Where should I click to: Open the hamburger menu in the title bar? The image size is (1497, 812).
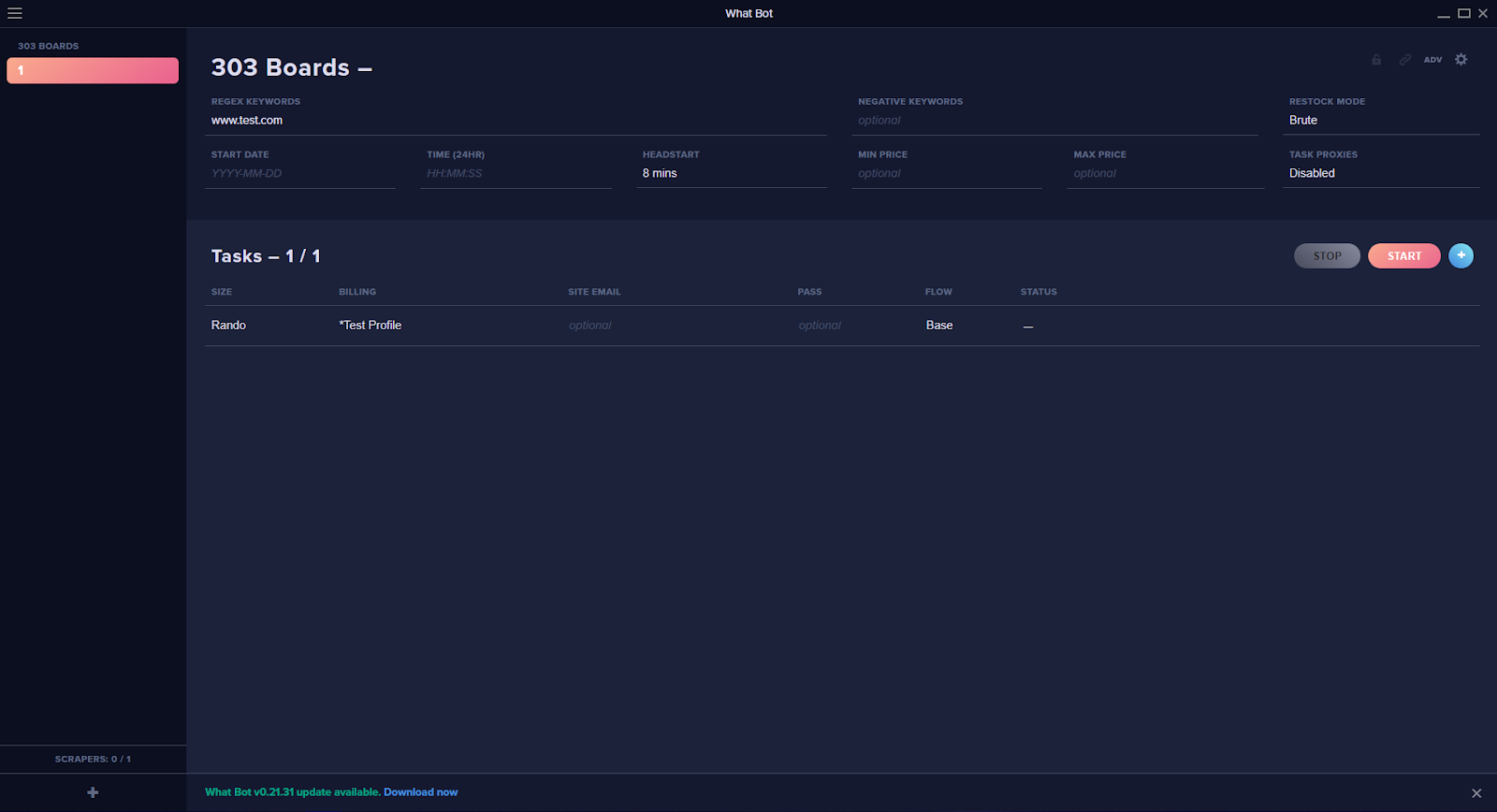[15, 13]
